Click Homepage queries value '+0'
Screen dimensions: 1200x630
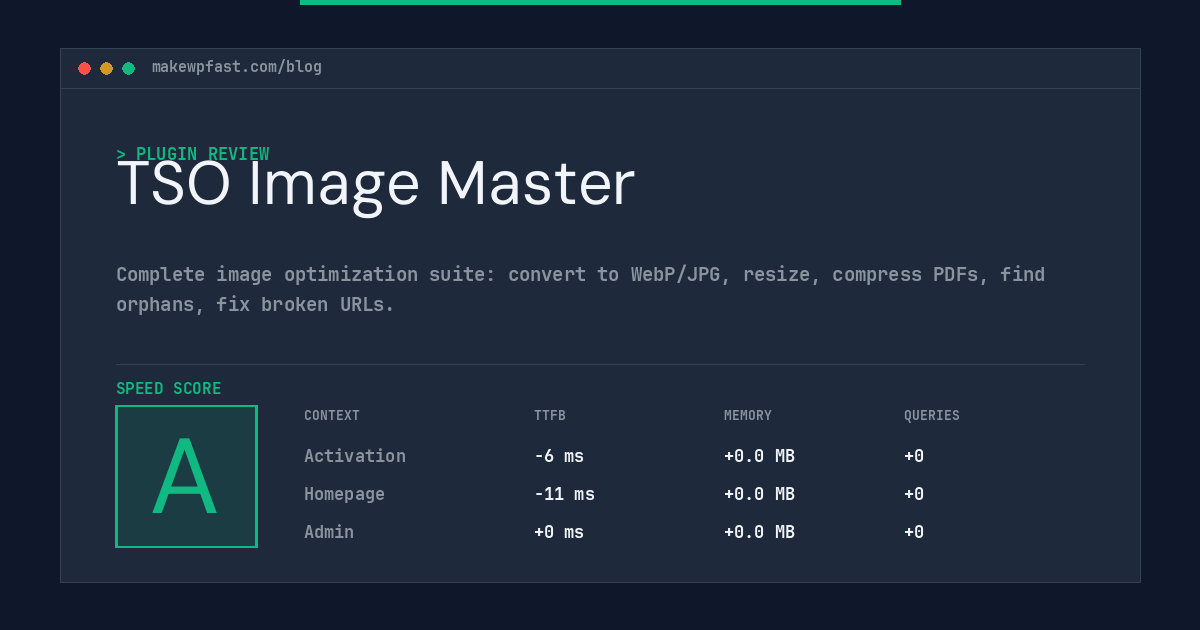[914, 494]
